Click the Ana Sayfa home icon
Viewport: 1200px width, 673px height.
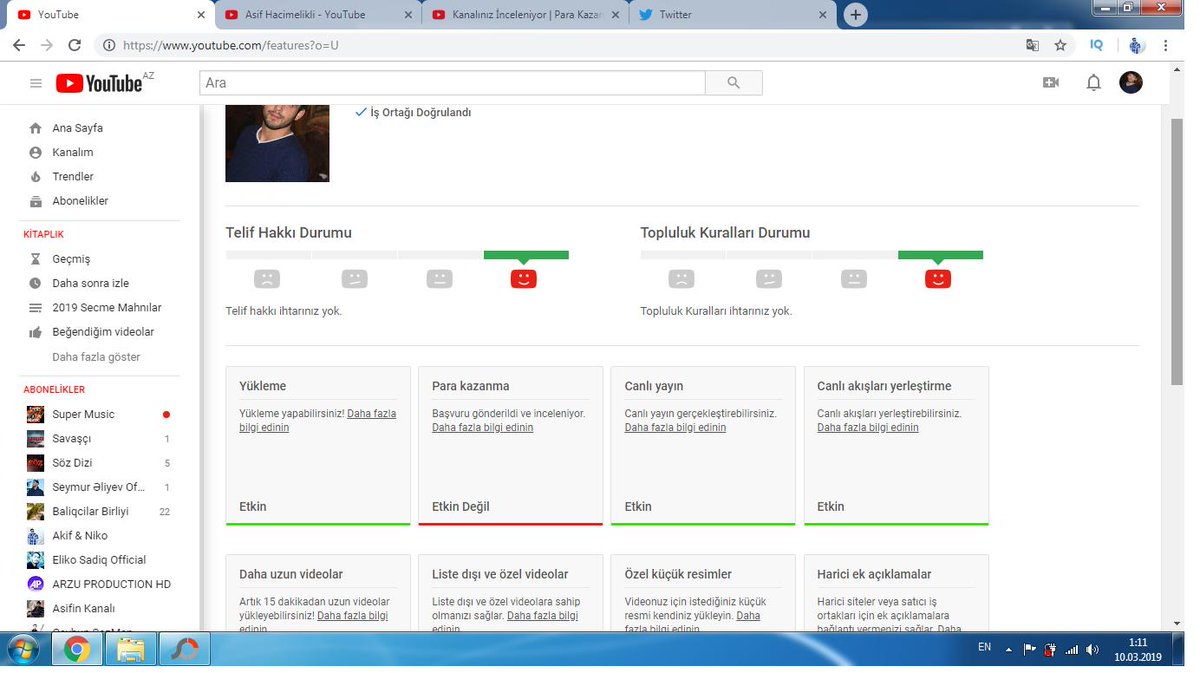coord(36,128)
